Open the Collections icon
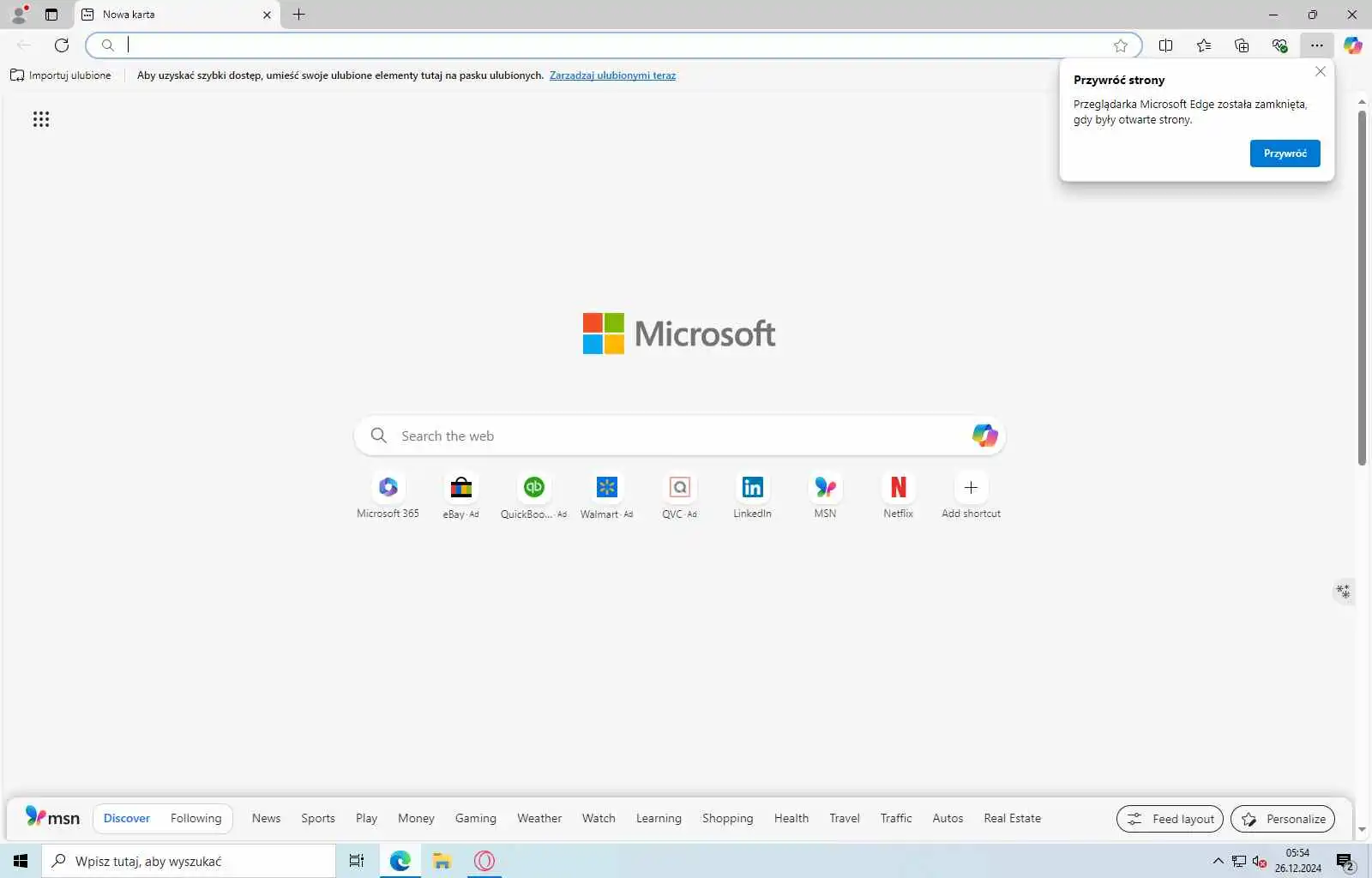The width and height of the screenshot is (1372, 878). (1242, 45)
